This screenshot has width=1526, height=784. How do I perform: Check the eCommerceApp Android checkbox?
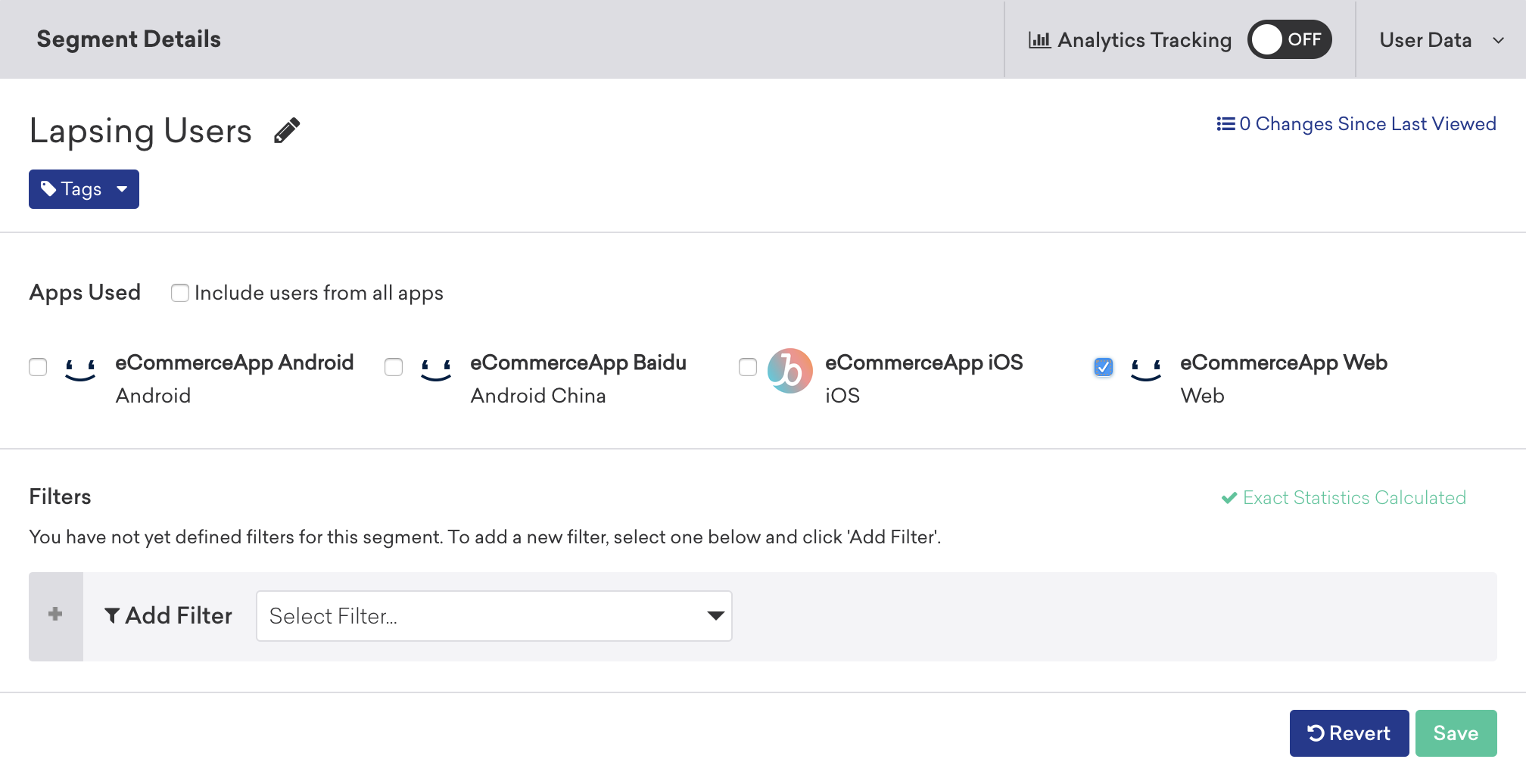[38, 367]
